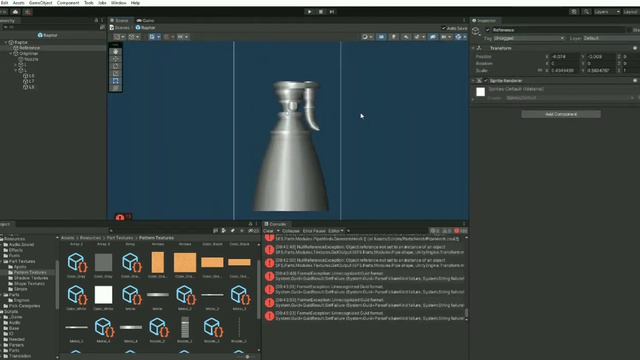
Task: Open the Window menu
Action: [119, 3]
